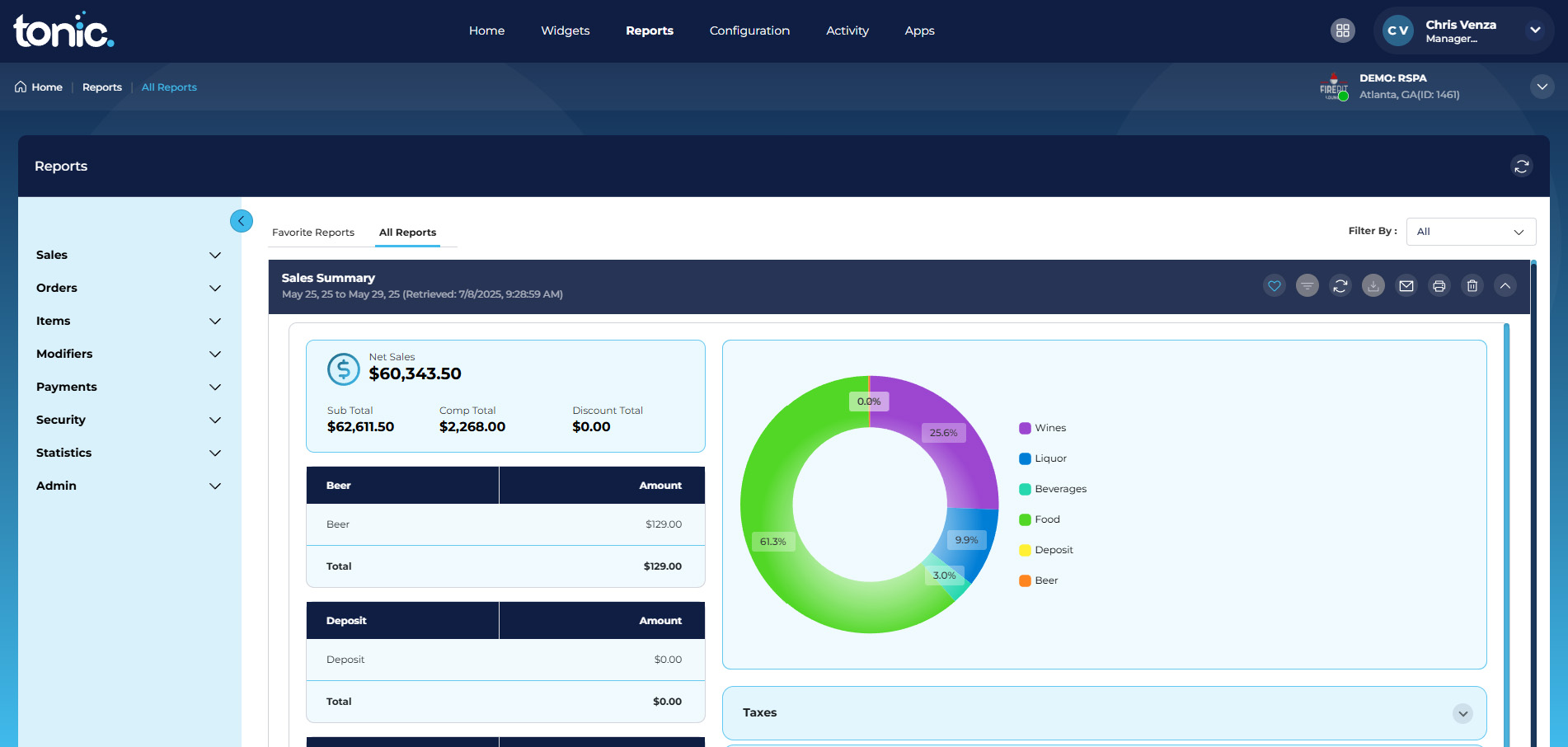The height and width of the screenshot is (747, 1568).
Task: Collapse the sidebar with the blue arrow
Action: point(242,221)
